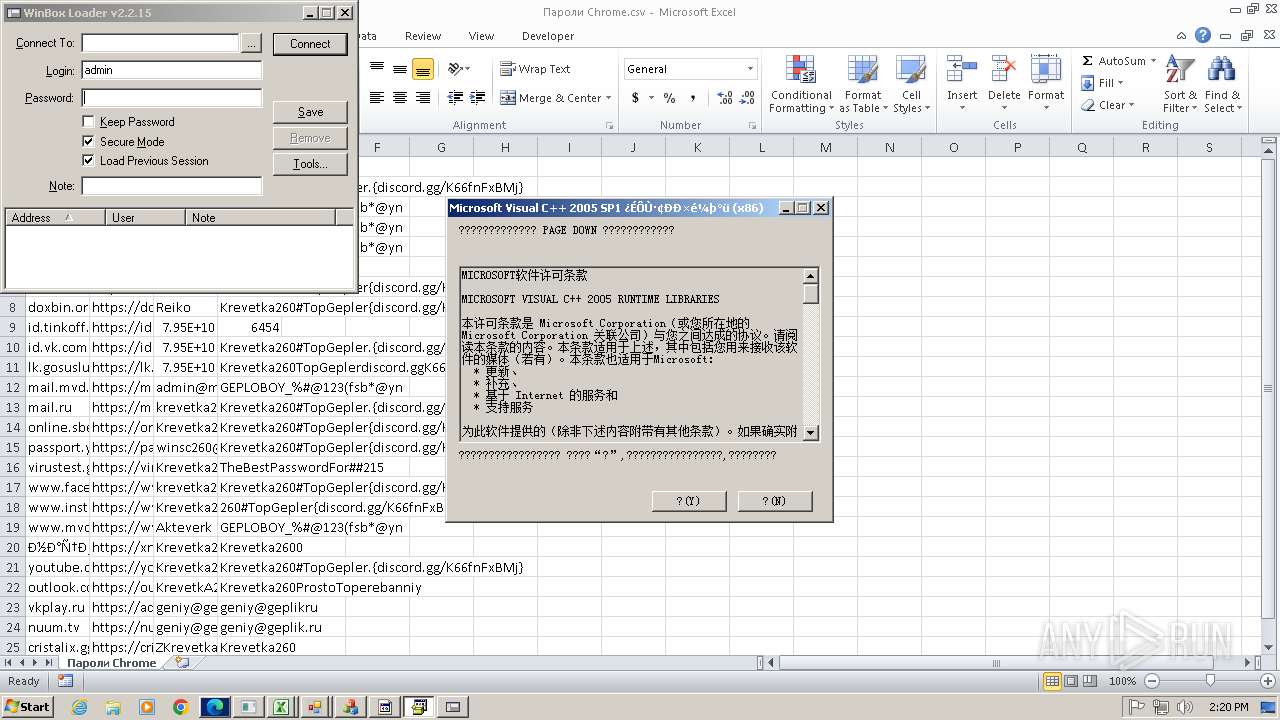Click the Delete cells icon

pyautogui.click(x=1004, y=70)
